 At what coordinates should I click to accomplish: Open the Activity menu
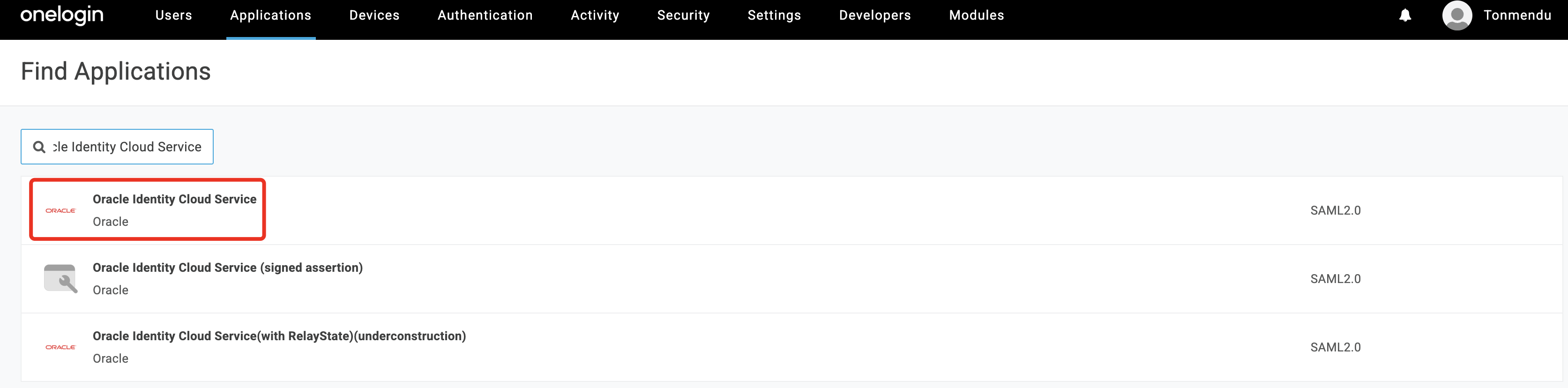point(595,15)
